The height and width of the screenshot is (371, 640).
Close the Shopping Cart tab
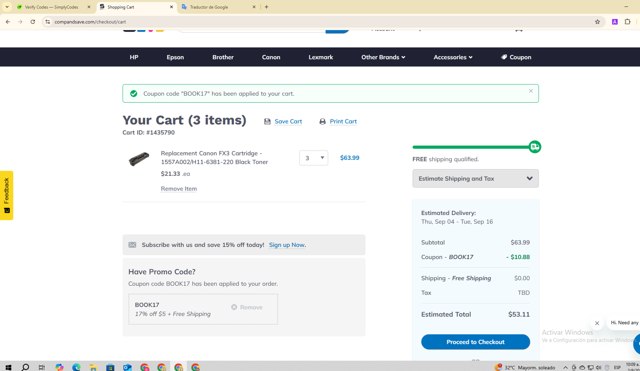pyautogui.click(x=171, y=7)
